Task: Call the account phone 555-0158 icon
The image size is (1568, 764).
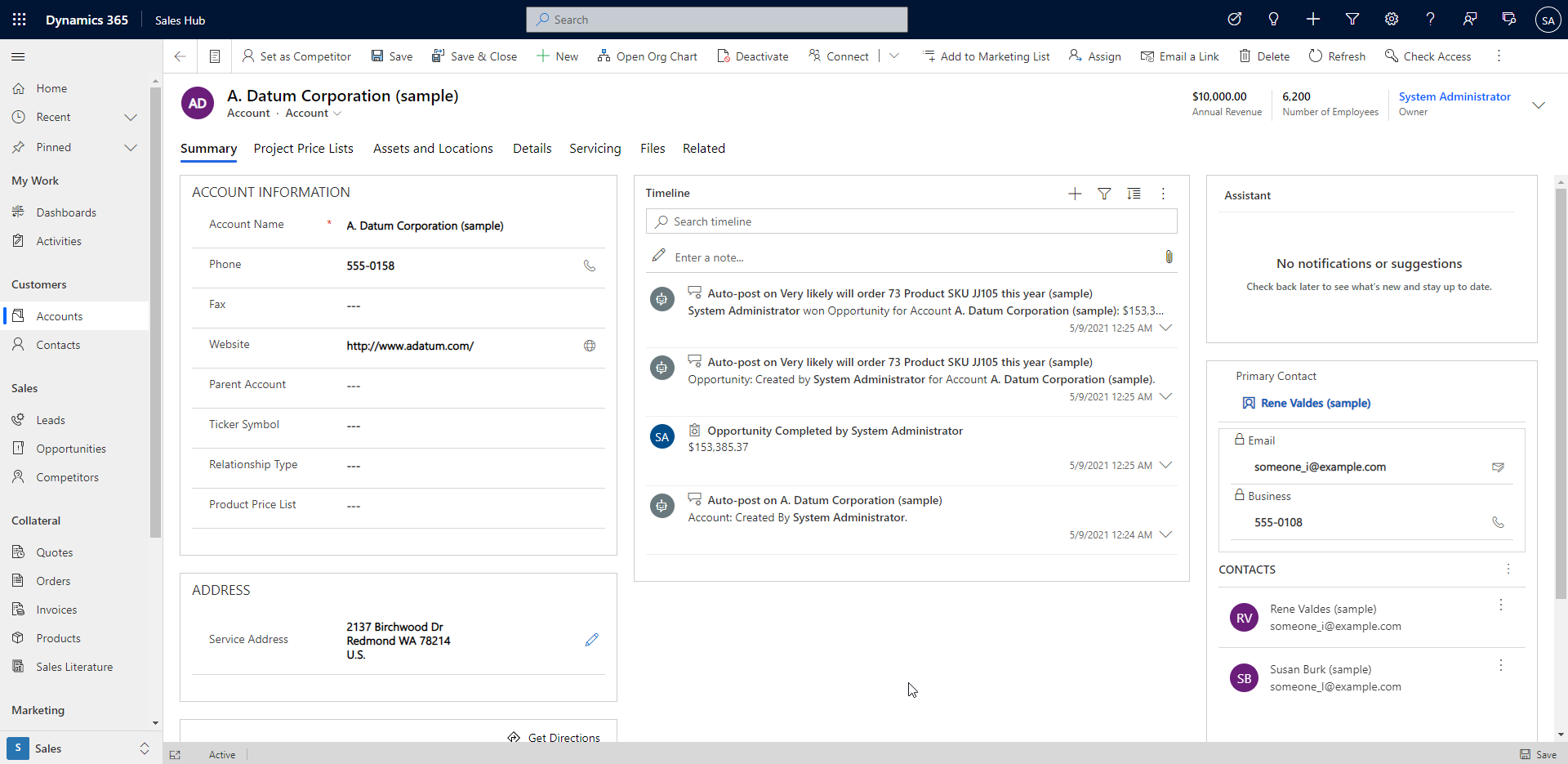Action: [x=590, y=266]
